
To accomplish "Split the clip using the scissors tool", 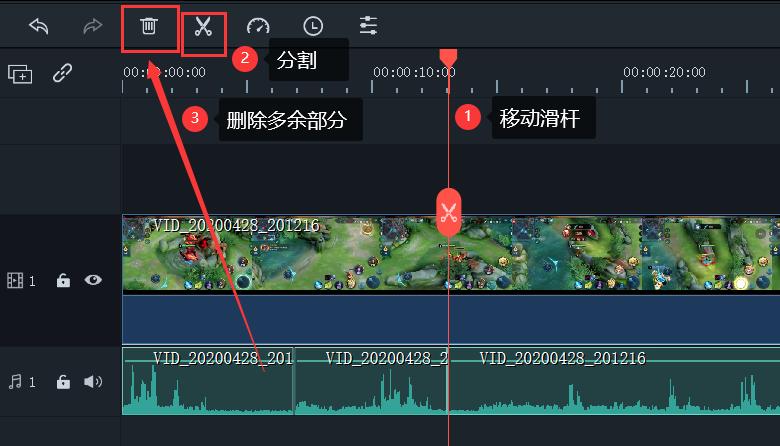I will [x=203, y=27].
